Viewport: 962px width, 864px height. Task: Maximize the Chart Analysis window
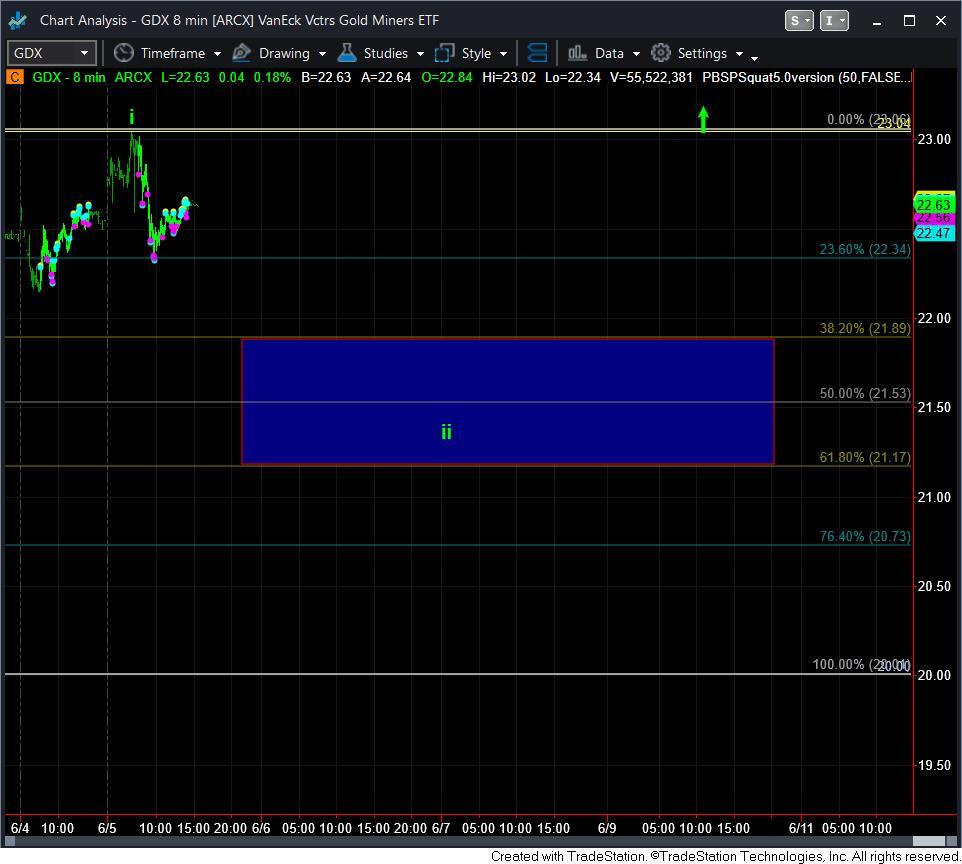[x=909, y=21]
